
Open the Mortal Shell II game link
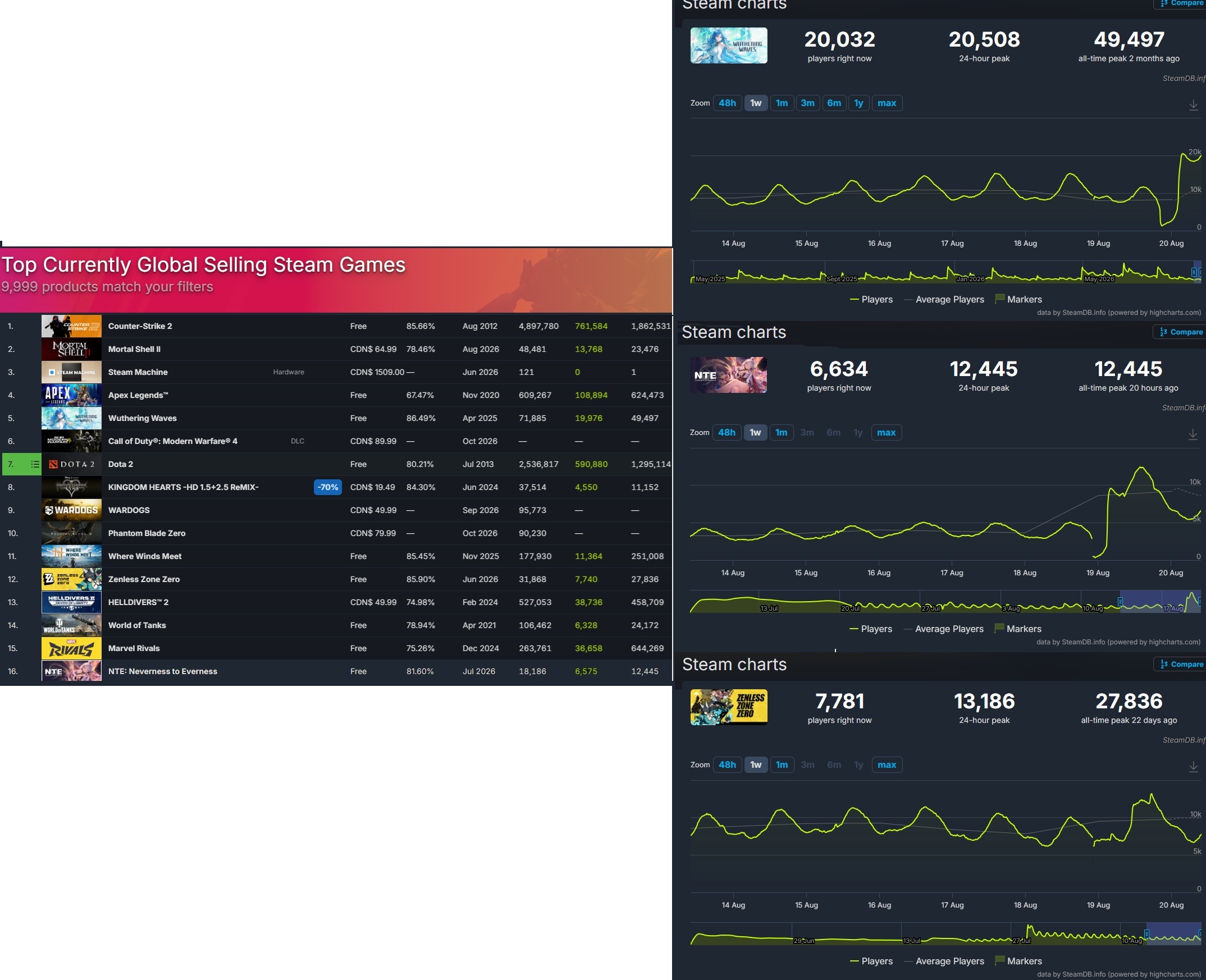tap(134, 350)
